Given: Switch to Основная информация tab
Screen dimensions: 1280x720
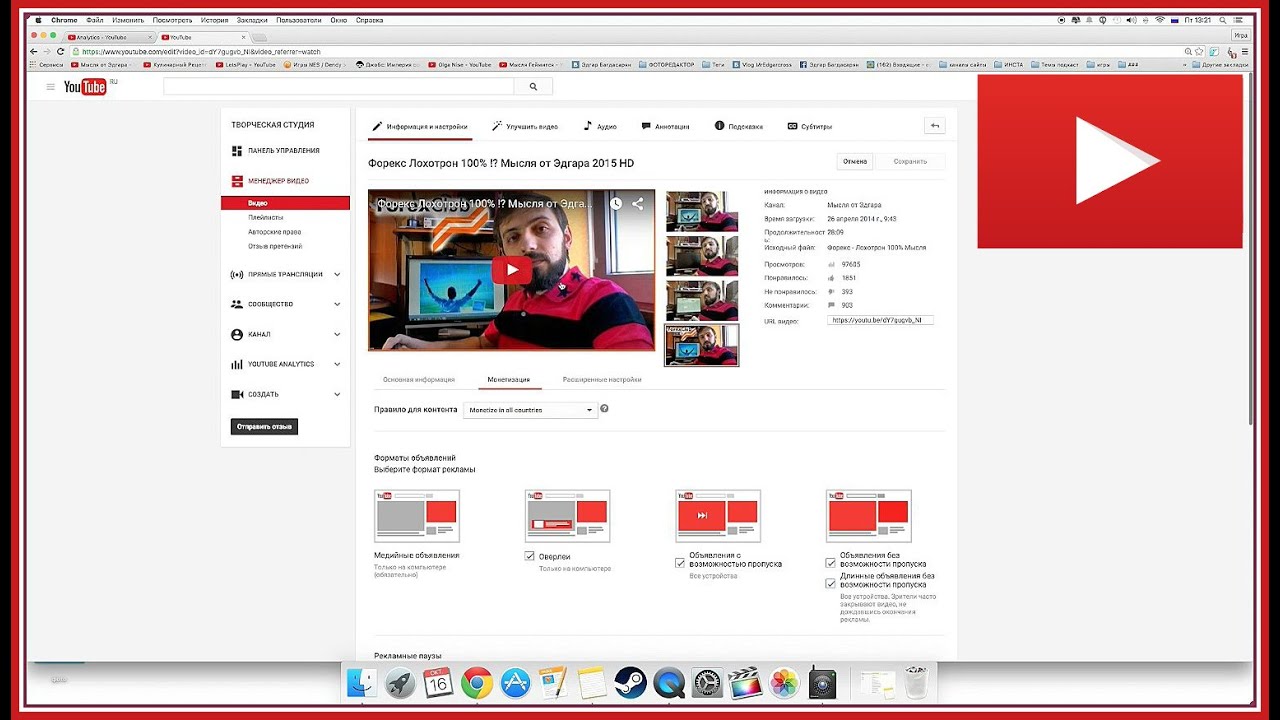Looking at the screenshot, I should tap(419, 380).
